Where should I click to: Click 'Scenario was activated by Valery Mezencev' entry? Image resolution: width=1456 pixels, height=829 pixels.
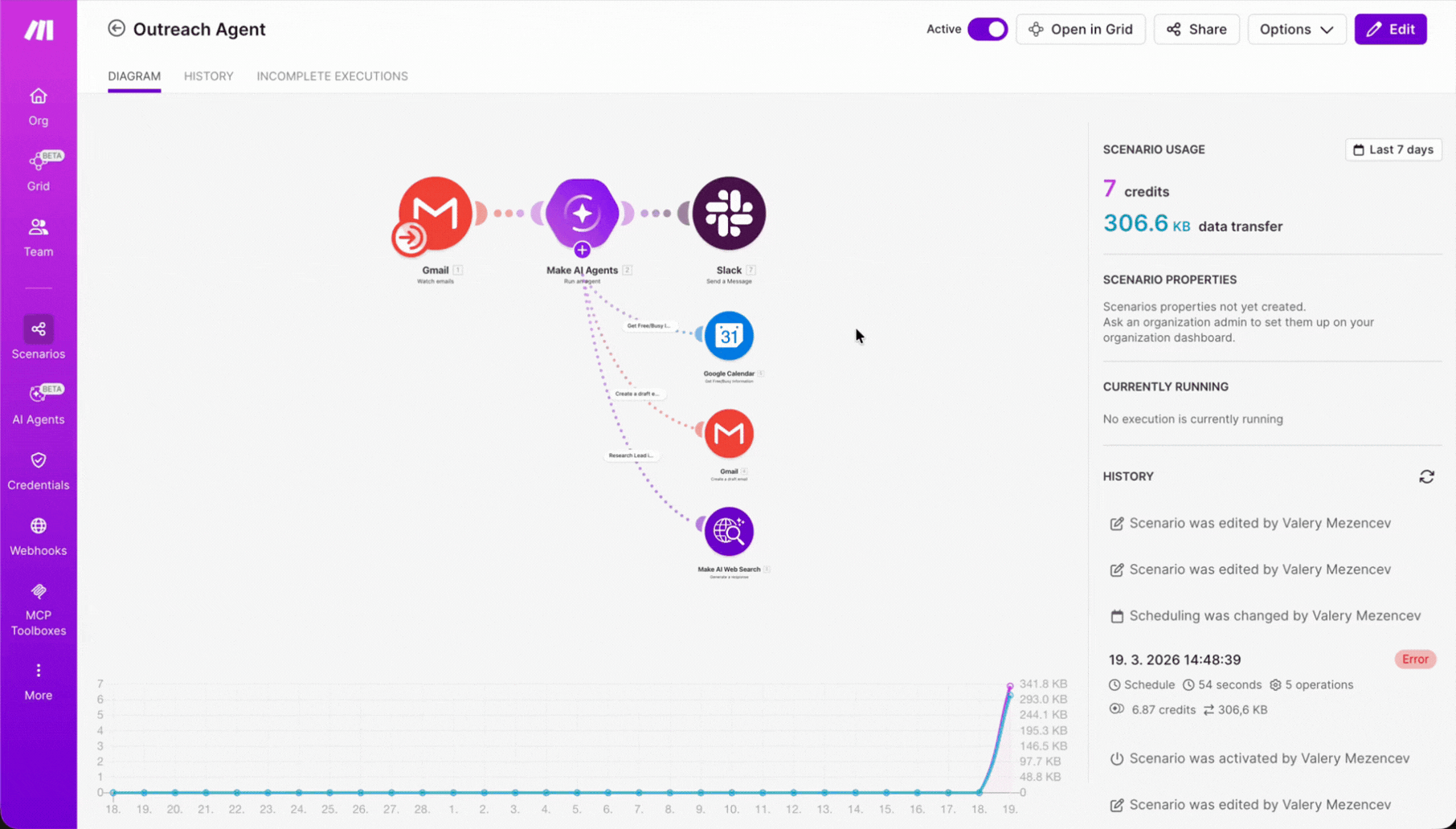1260,758
